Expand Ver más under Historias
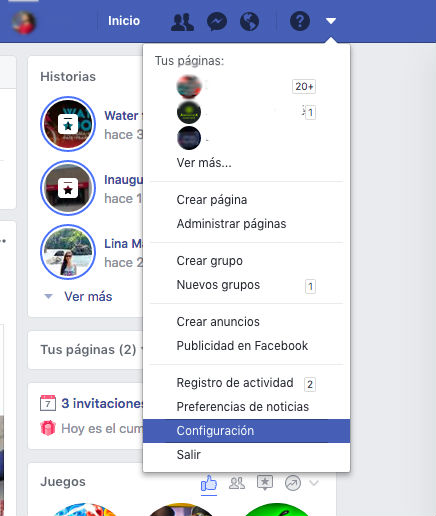 (x=88, y=296)
